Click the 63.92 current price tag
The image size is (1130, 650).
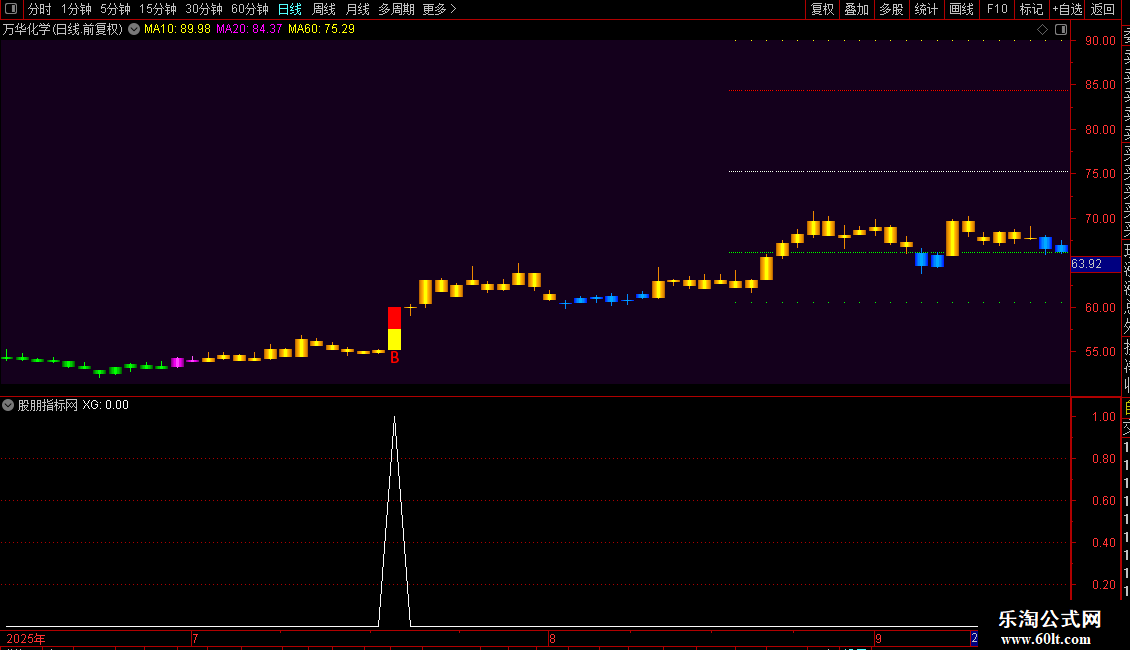[1095, 264]
